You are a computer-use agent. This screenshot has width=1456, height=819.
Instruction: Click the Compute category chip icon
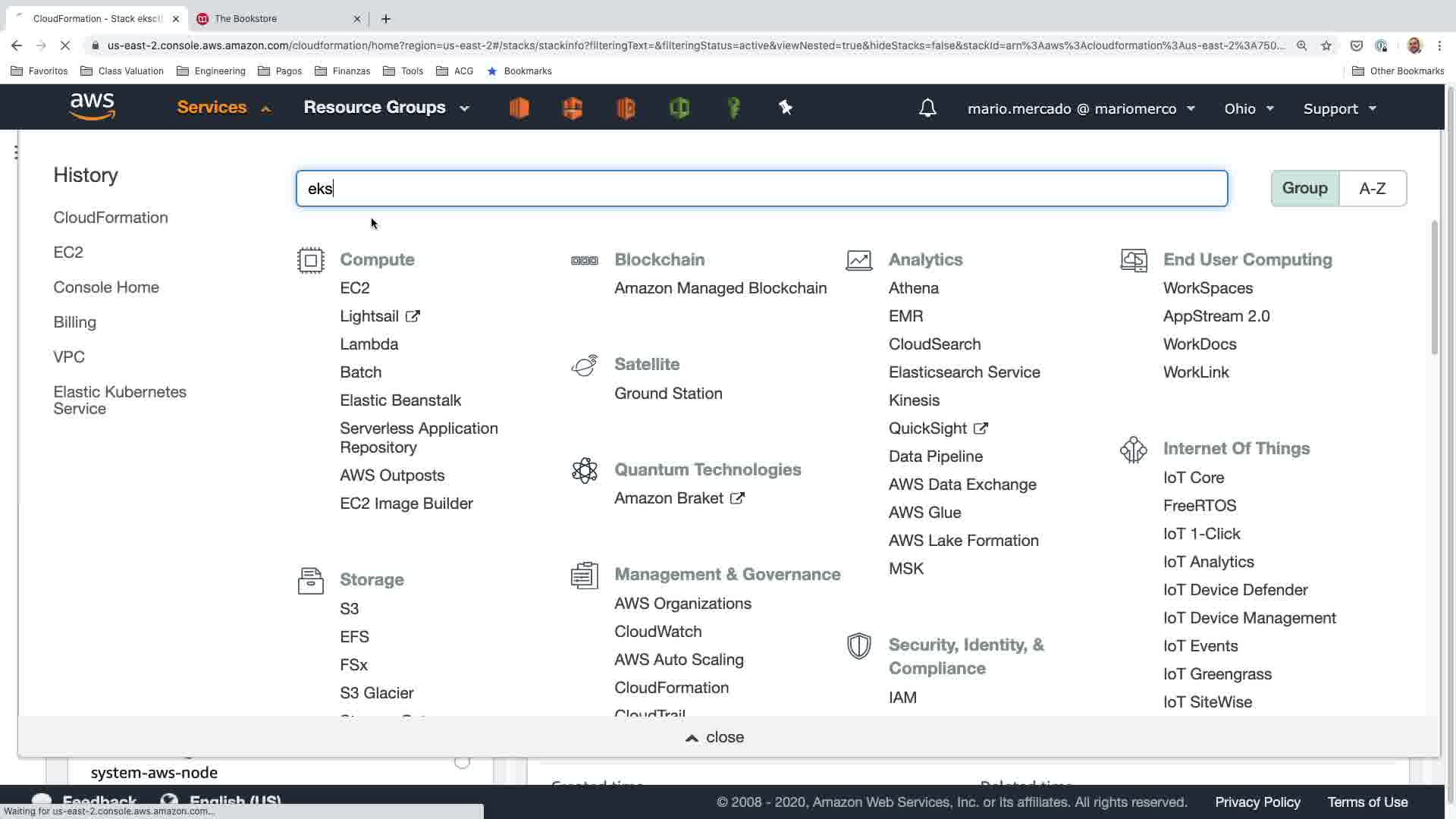(x=311, y=260)
